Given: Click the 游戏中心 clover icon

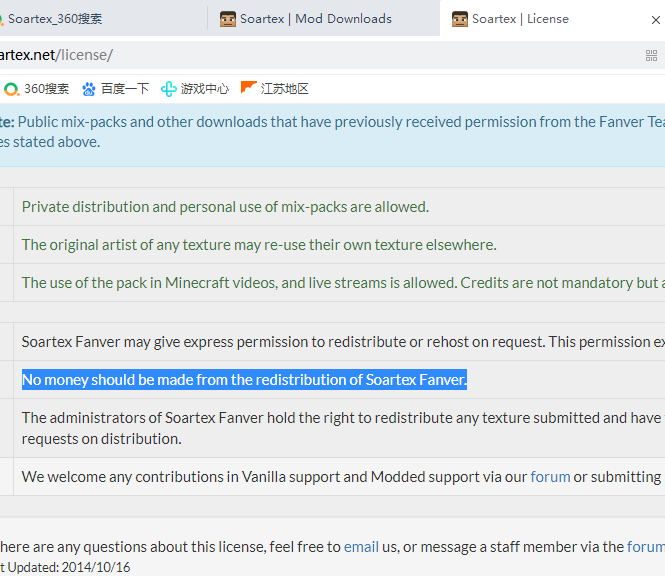Looking at the screenshot, I should coord(168,89).
